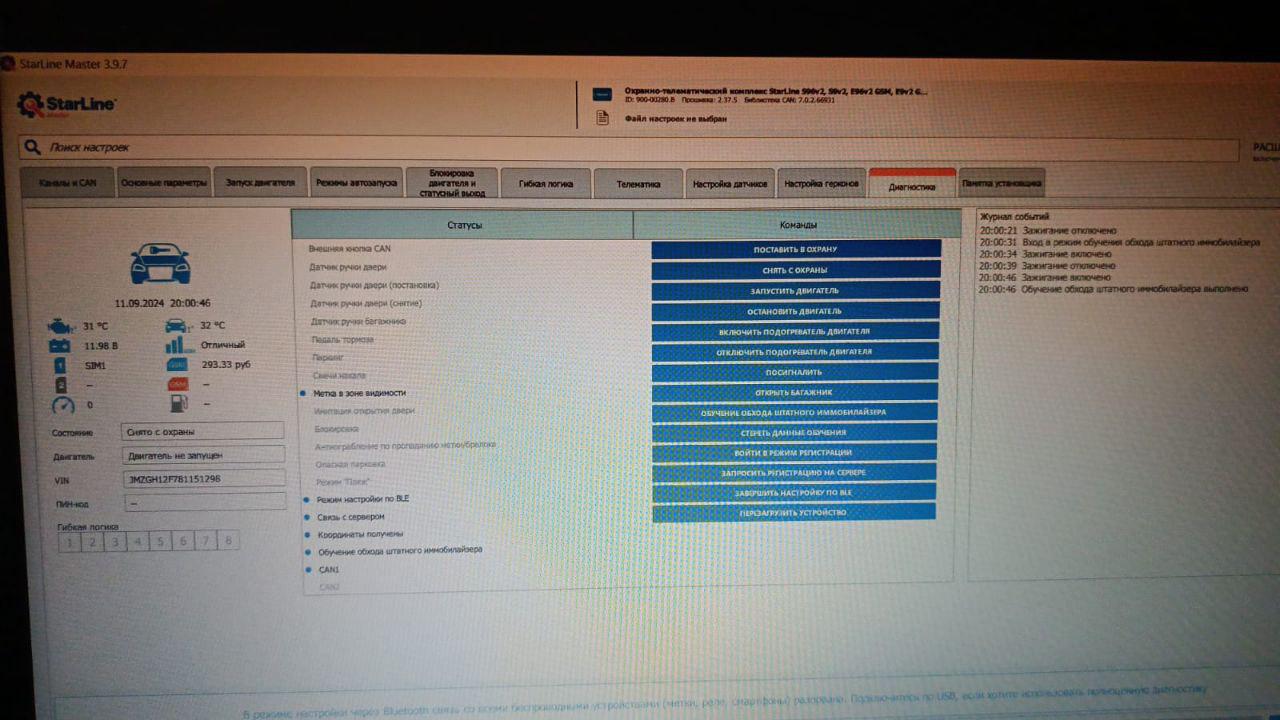1280x720 pixels.
Task: Click the StarLine Master title bar icon
Action: click(9, 64)
